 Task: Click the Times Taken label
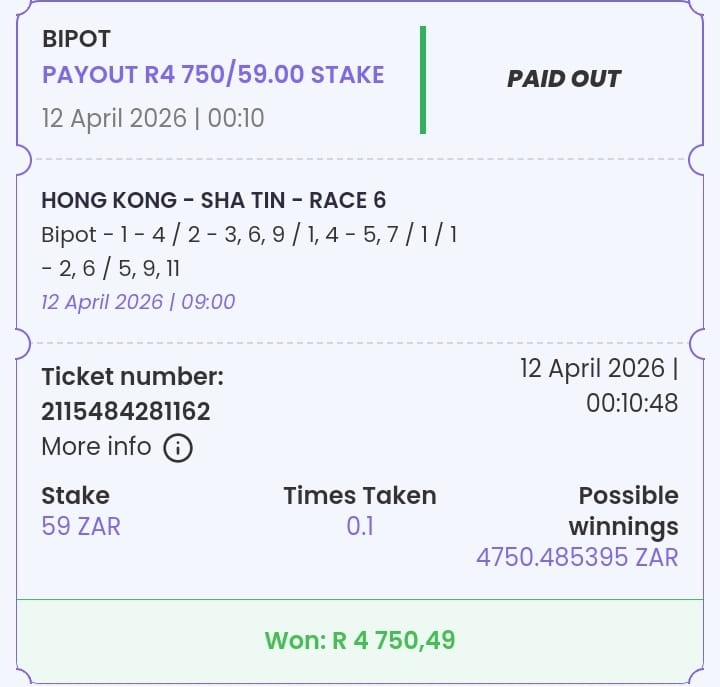tap(360, 496)
